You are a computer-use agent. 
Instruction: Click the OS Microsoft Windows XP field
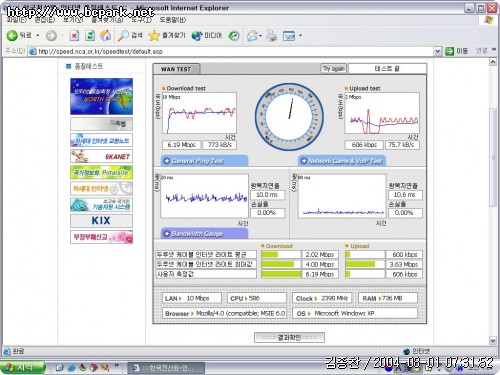tap(355, 313)
